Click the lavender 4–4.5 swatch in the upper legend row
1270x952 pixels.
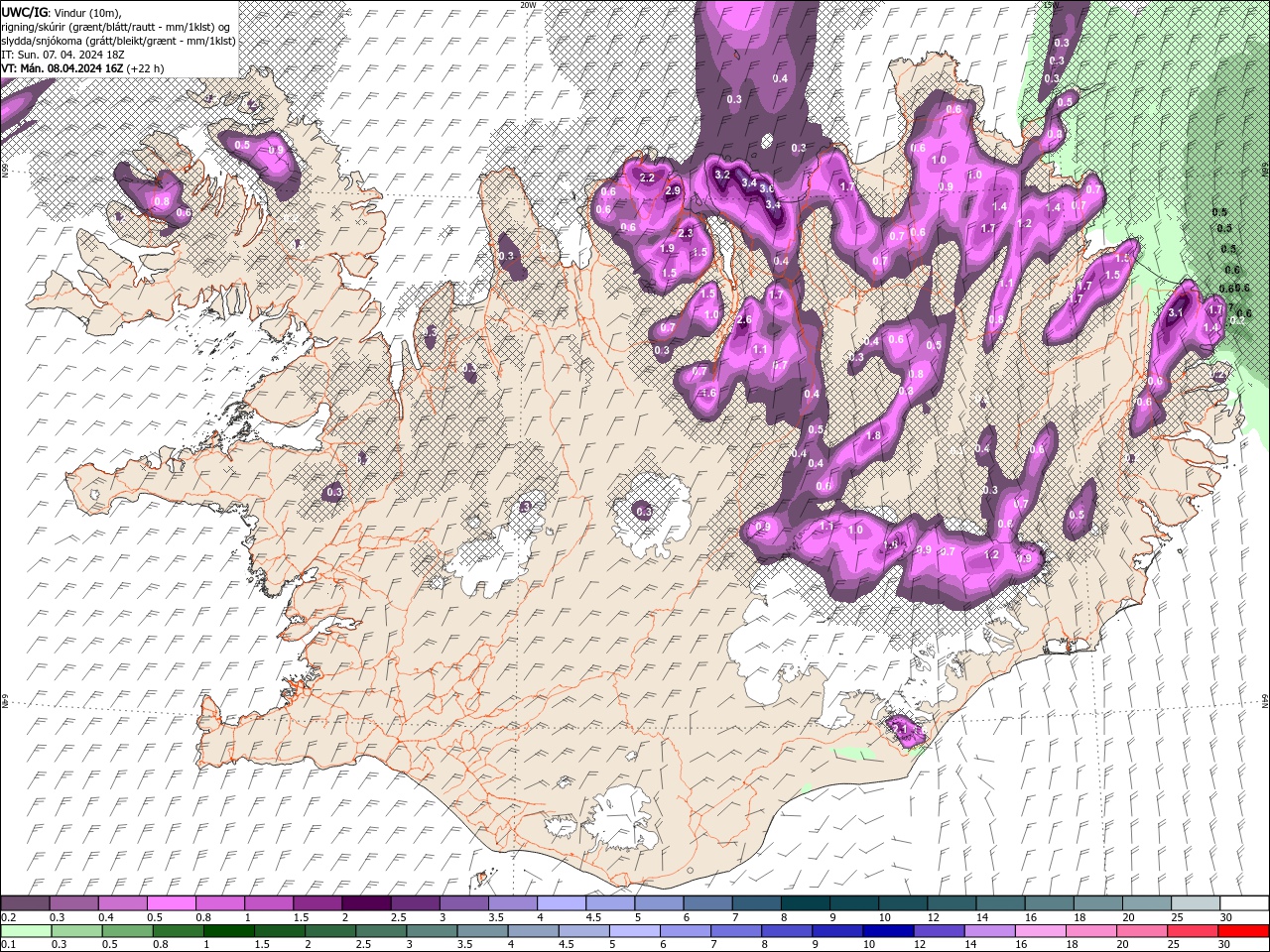(561, 903)
